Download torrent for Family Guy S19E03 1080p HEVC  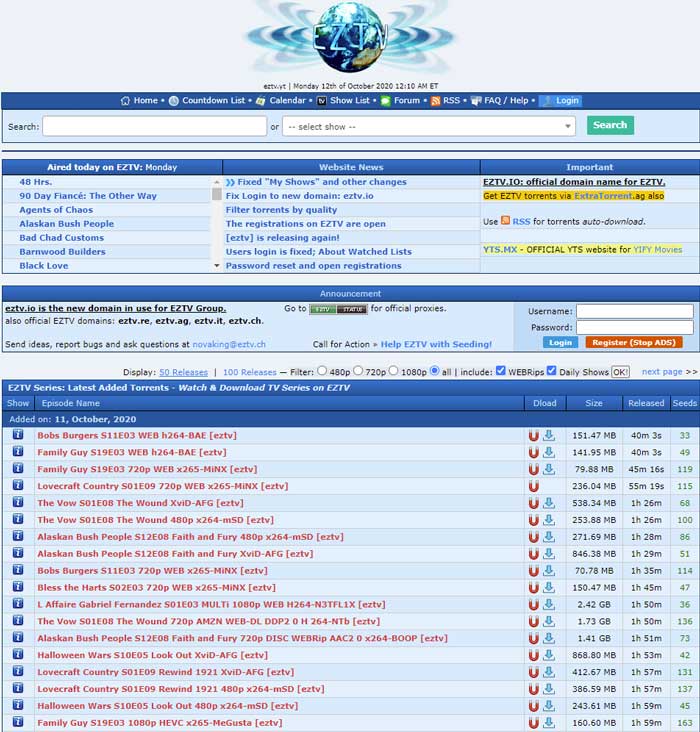tap(549, 723)
